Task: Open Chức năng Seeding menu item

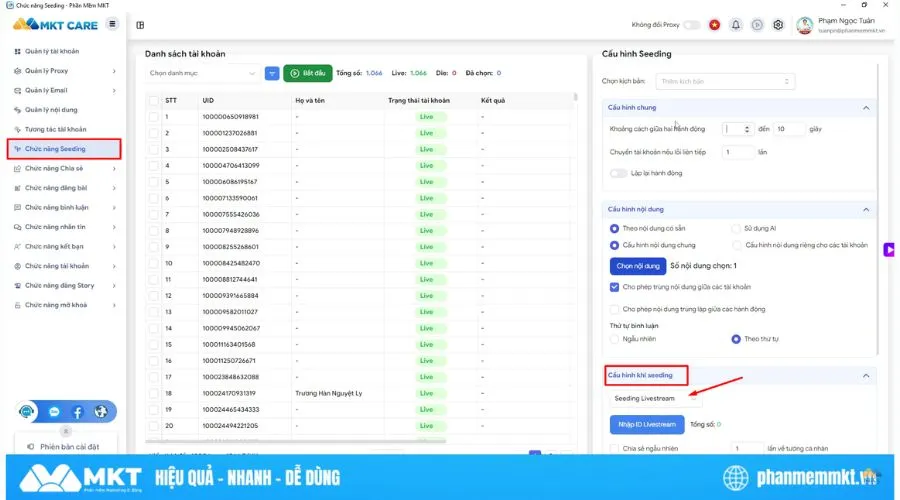Action: coord(64,149)
